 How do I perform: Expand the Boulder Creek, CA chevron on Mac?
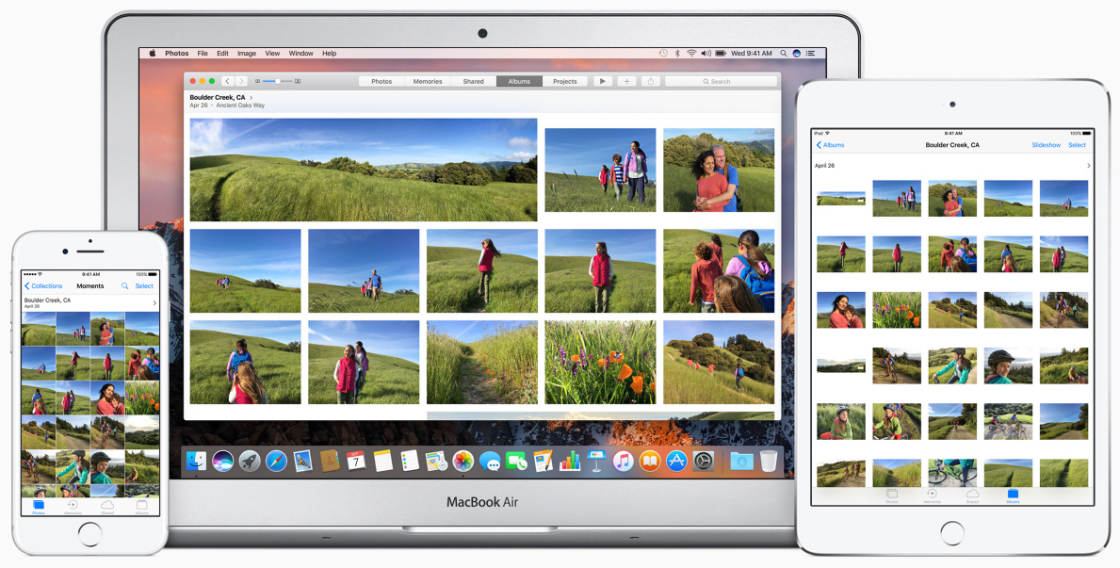[x=252, y=97]
